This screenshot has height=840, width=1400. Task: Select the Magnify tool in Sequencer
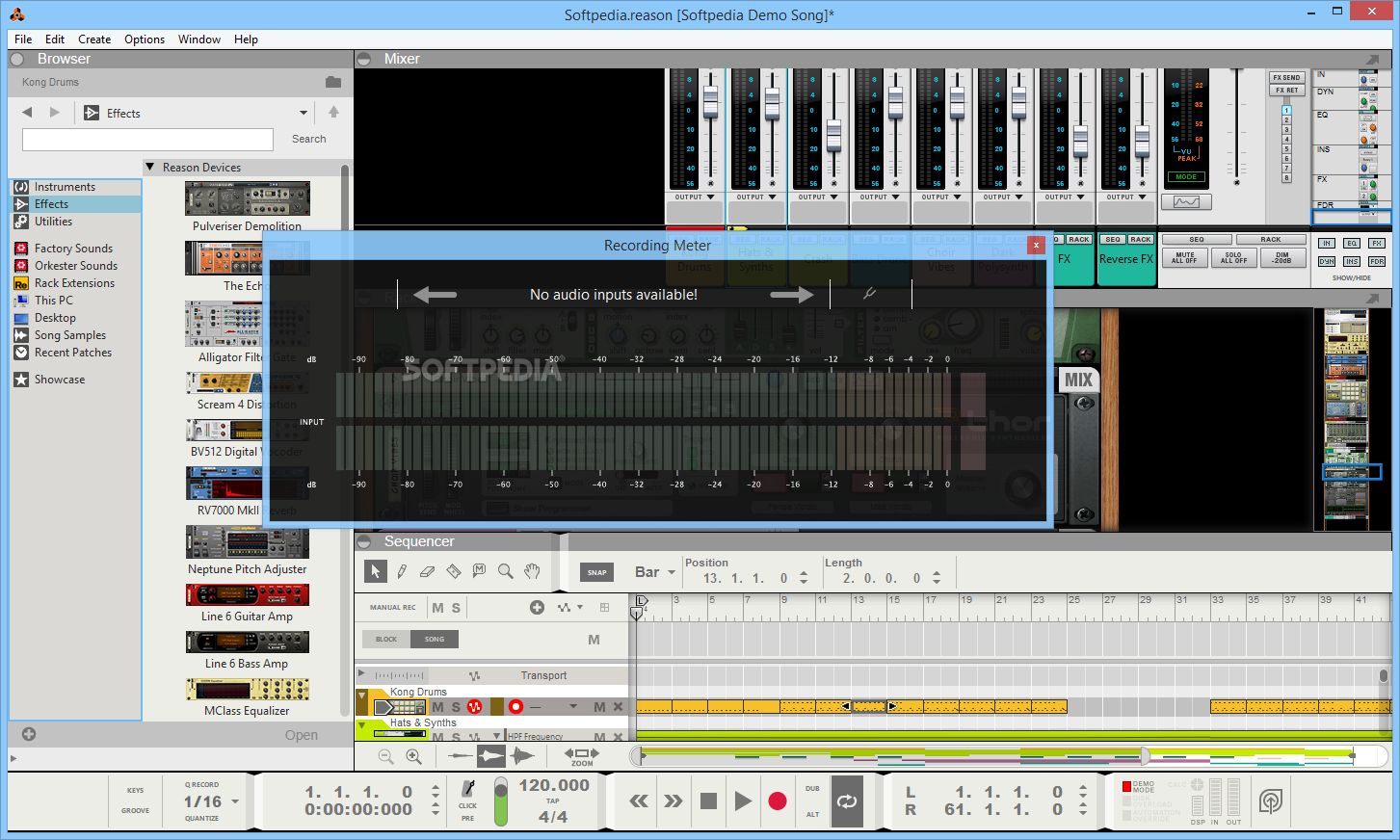(x=505, y=571)
